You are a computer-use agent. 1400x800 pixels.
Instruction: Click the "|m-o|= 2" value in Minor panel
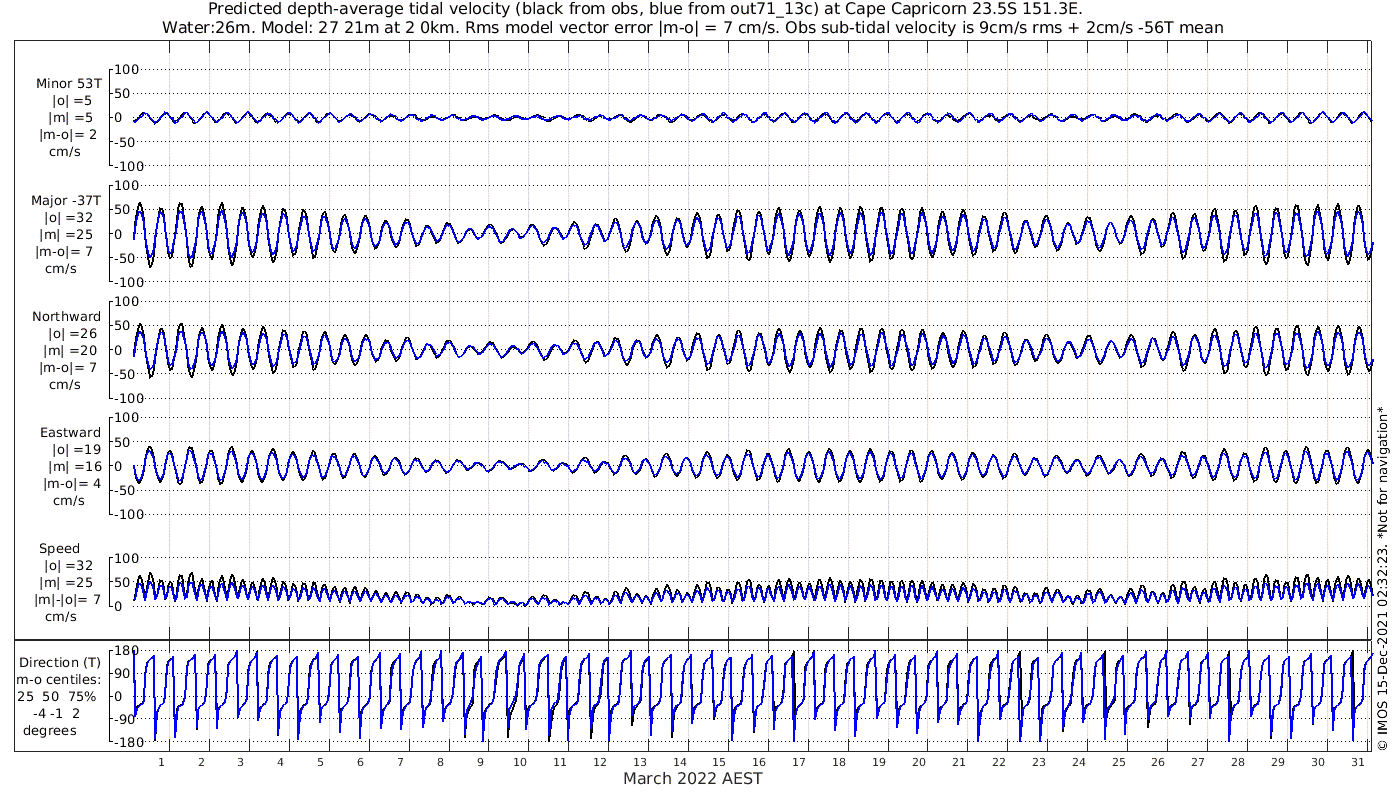coord(68,135)
